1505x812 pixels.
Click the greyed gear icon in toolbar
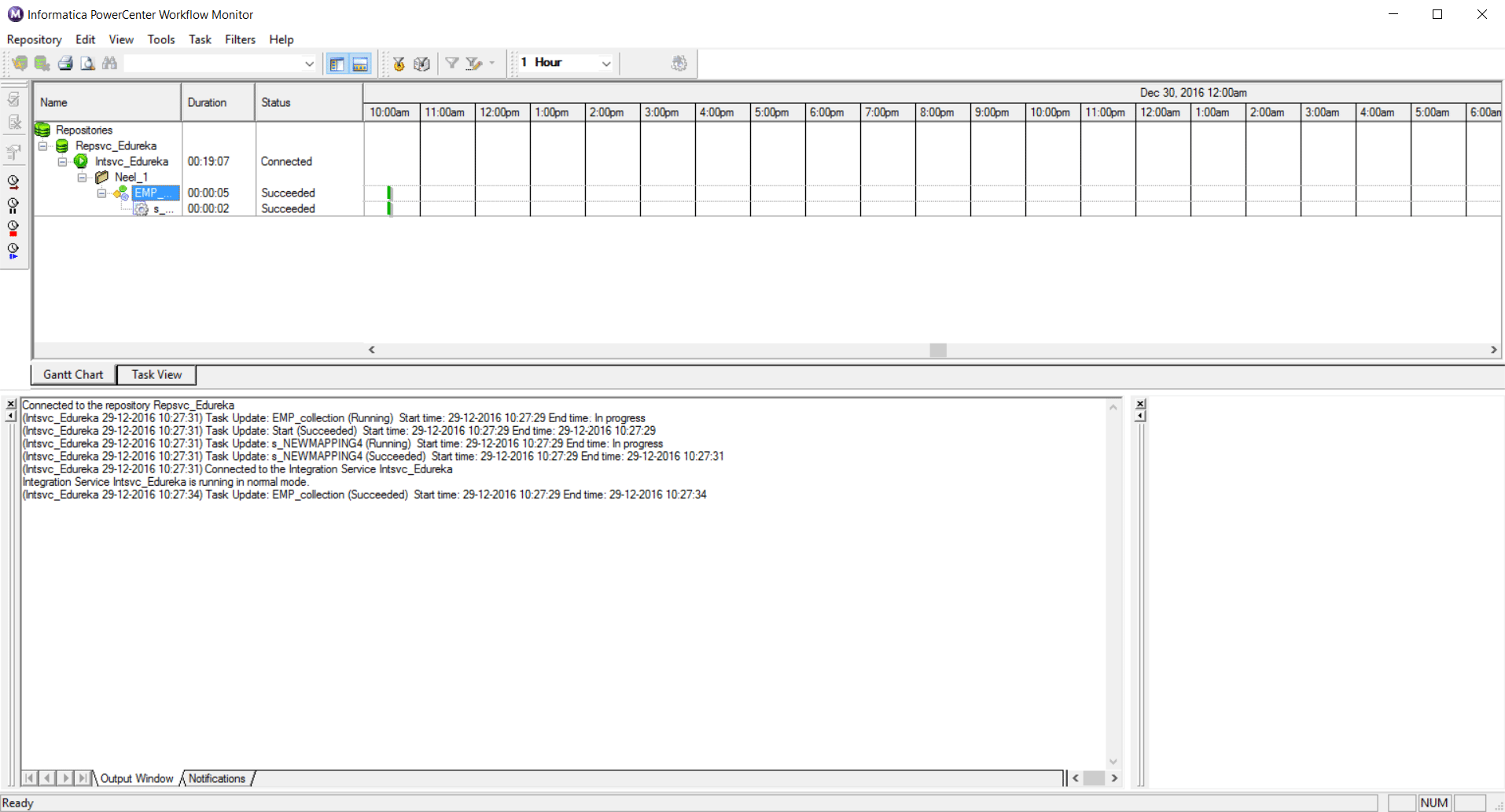679,64
